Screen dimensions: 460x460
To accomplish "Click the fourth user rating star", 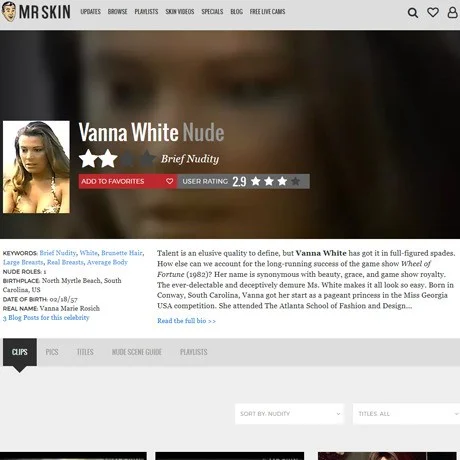I will click(x=295, y=181).
